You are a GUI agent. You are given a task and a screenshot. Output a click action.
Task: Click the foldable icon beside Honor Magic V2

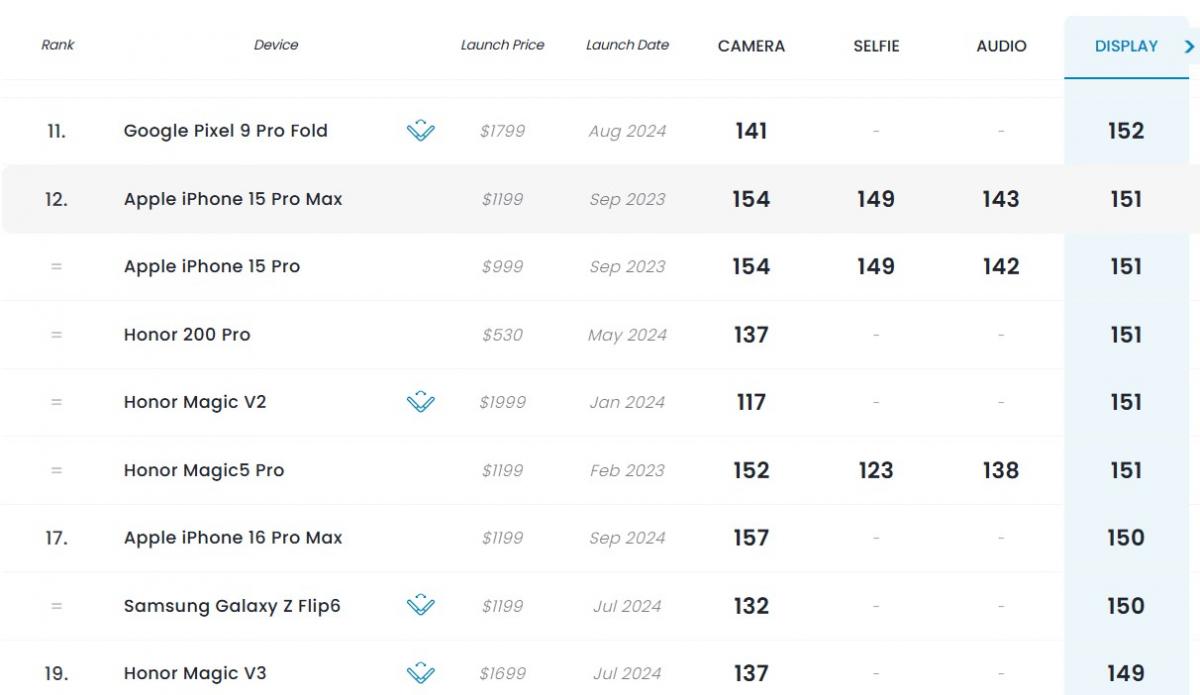pyautogui.click(x=421, y=402)
